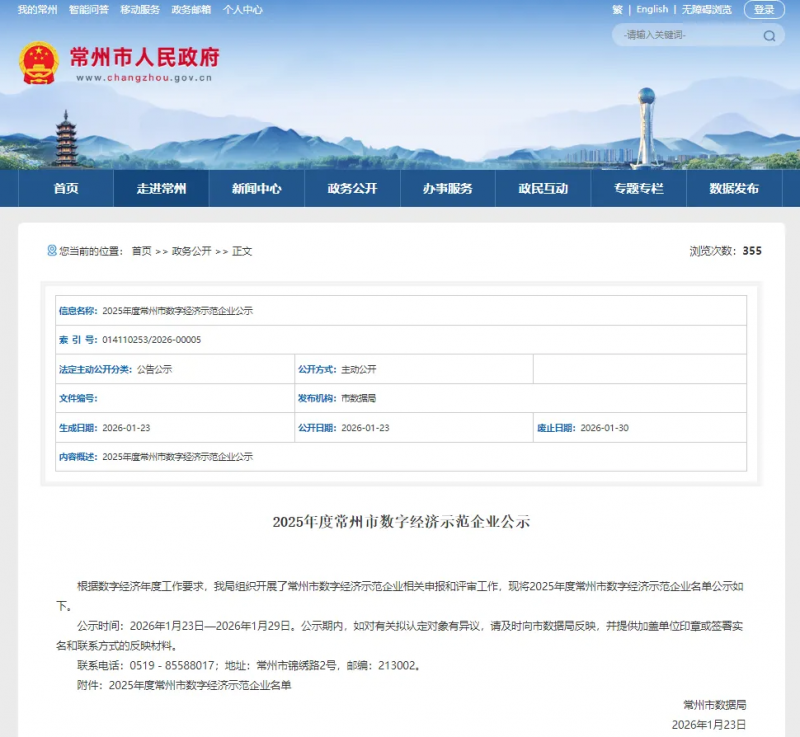Switch to 繁 traditional Chinese display

point(618,9)
